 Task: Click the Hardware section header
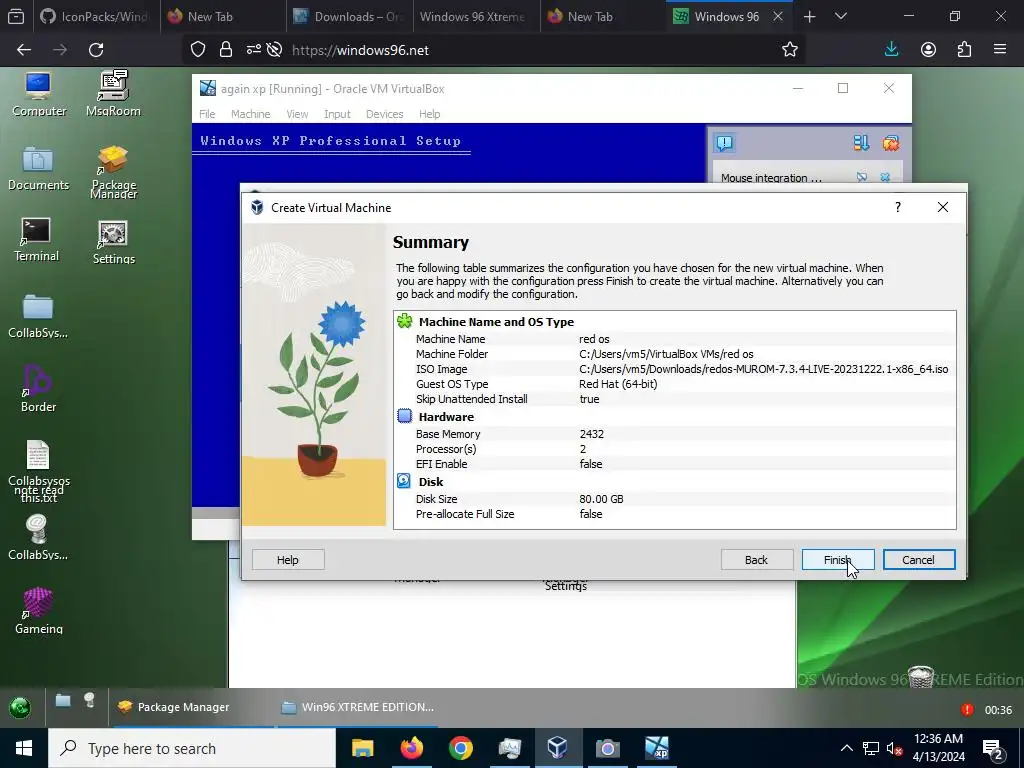tap(446, 417)
